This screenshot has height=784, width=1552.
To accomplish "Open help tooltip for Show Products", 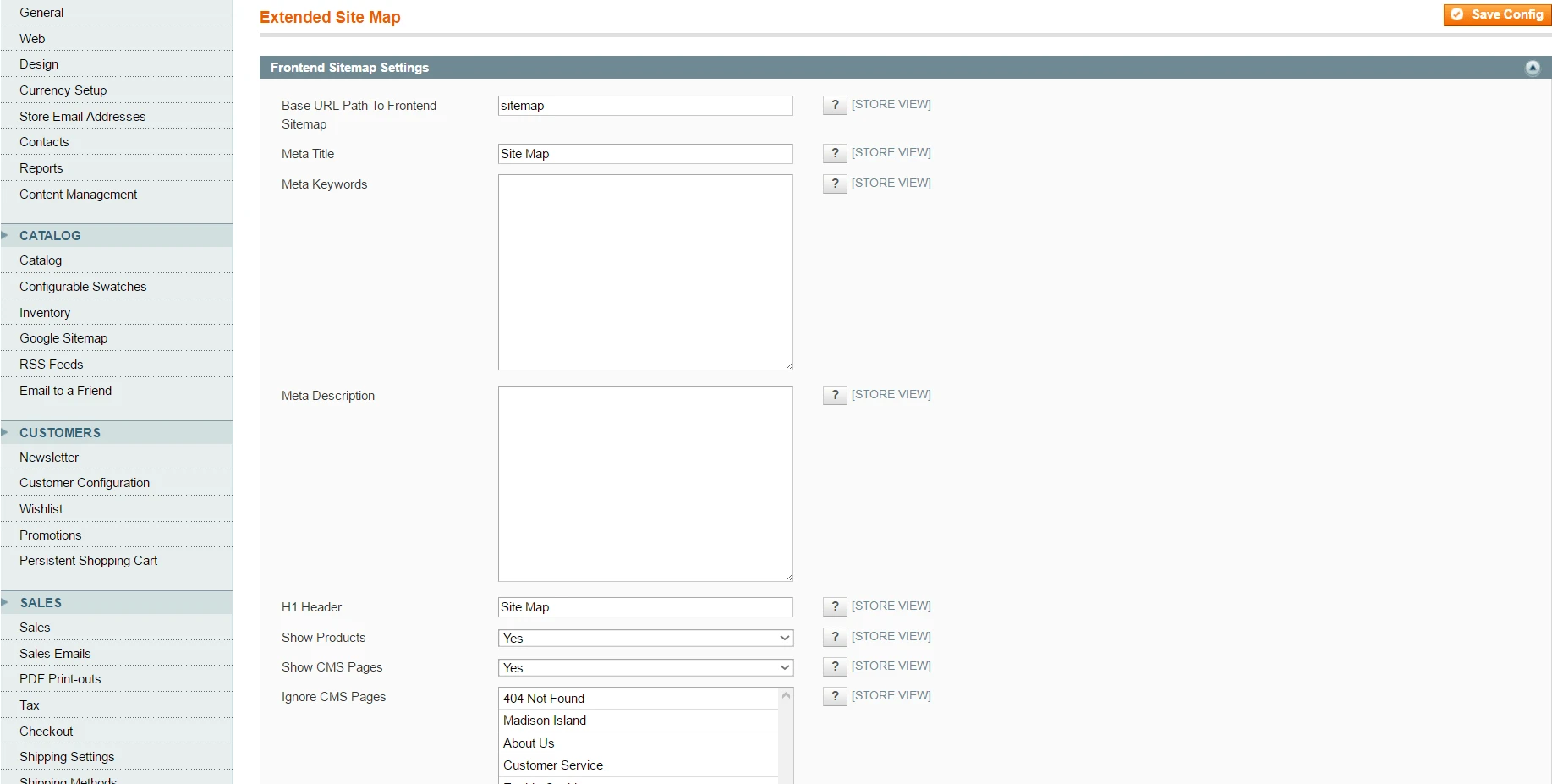I will 834,637.
